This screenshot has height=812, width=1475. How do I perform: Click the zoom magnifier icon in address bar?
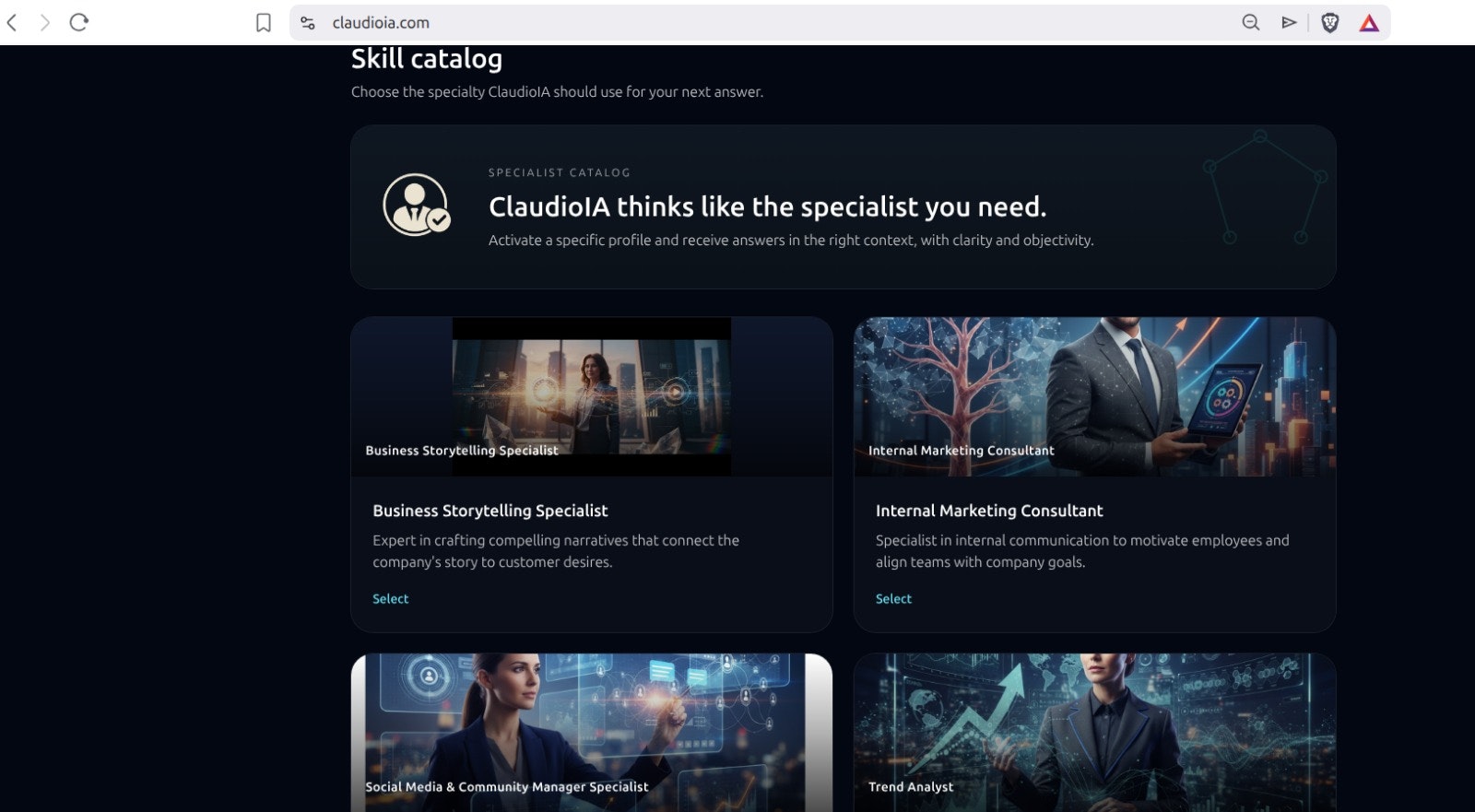1250,23
